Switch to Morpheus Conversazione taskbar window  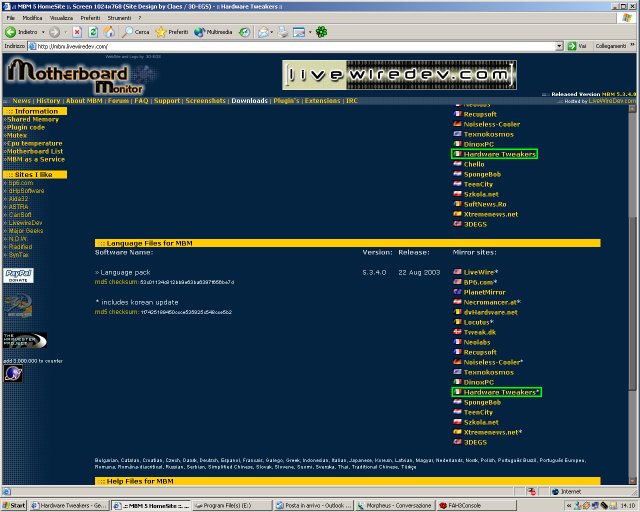(395, 505)
